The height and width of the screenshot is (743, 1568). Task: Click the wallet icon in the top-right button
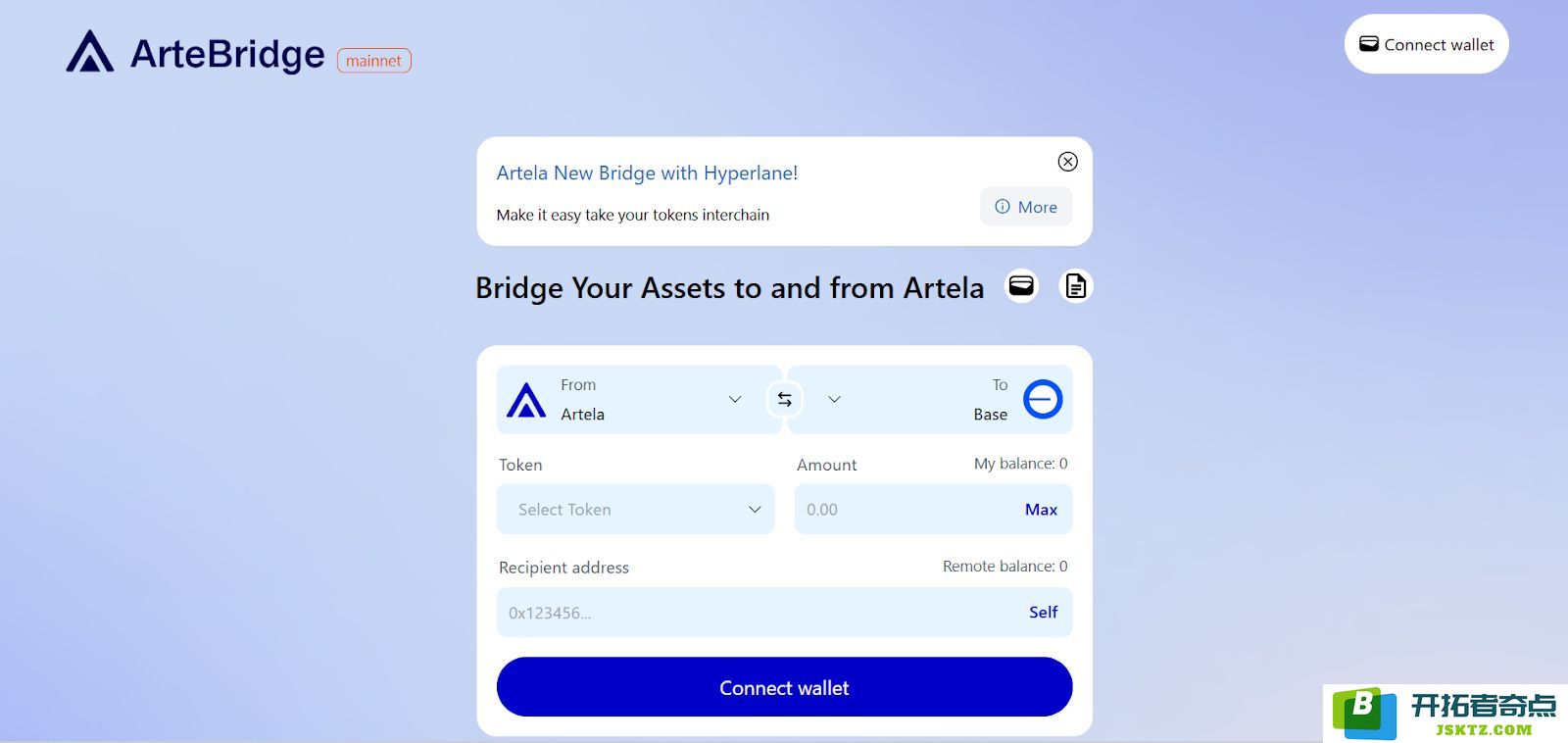1369,44
